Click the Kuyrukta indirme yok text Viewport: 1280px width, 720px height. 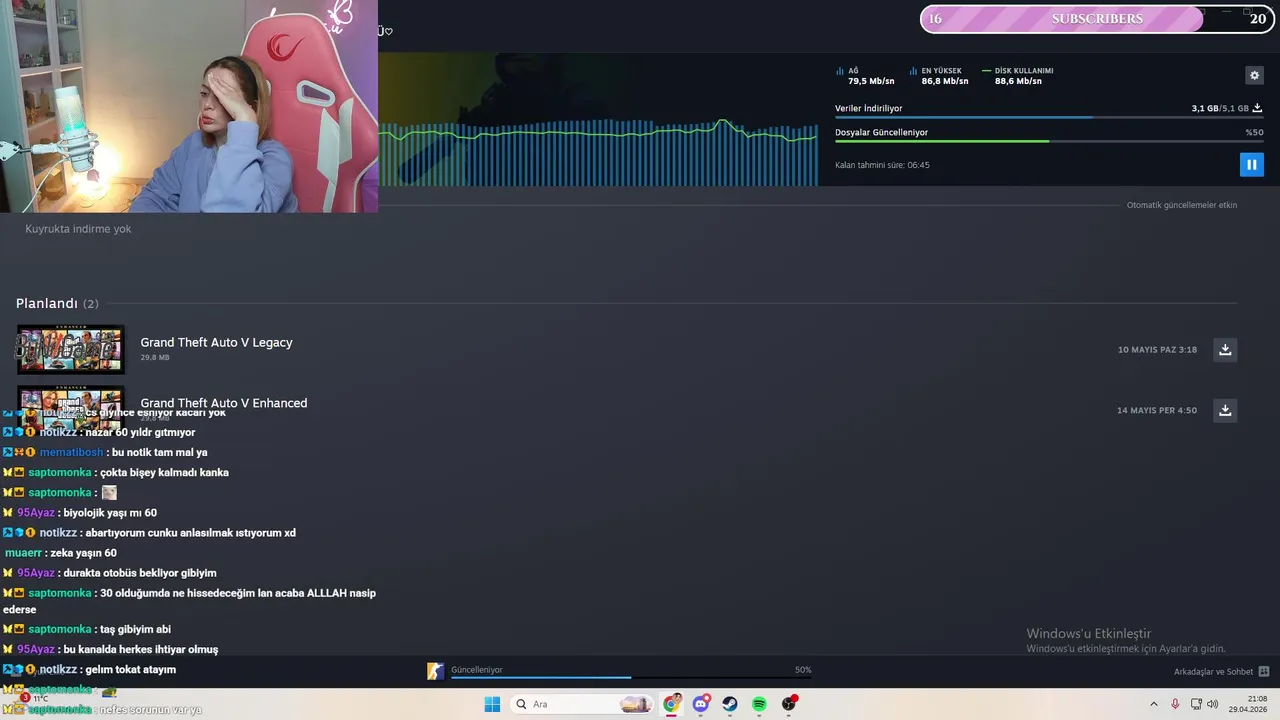pyautogui.click(x=78, y=229)
